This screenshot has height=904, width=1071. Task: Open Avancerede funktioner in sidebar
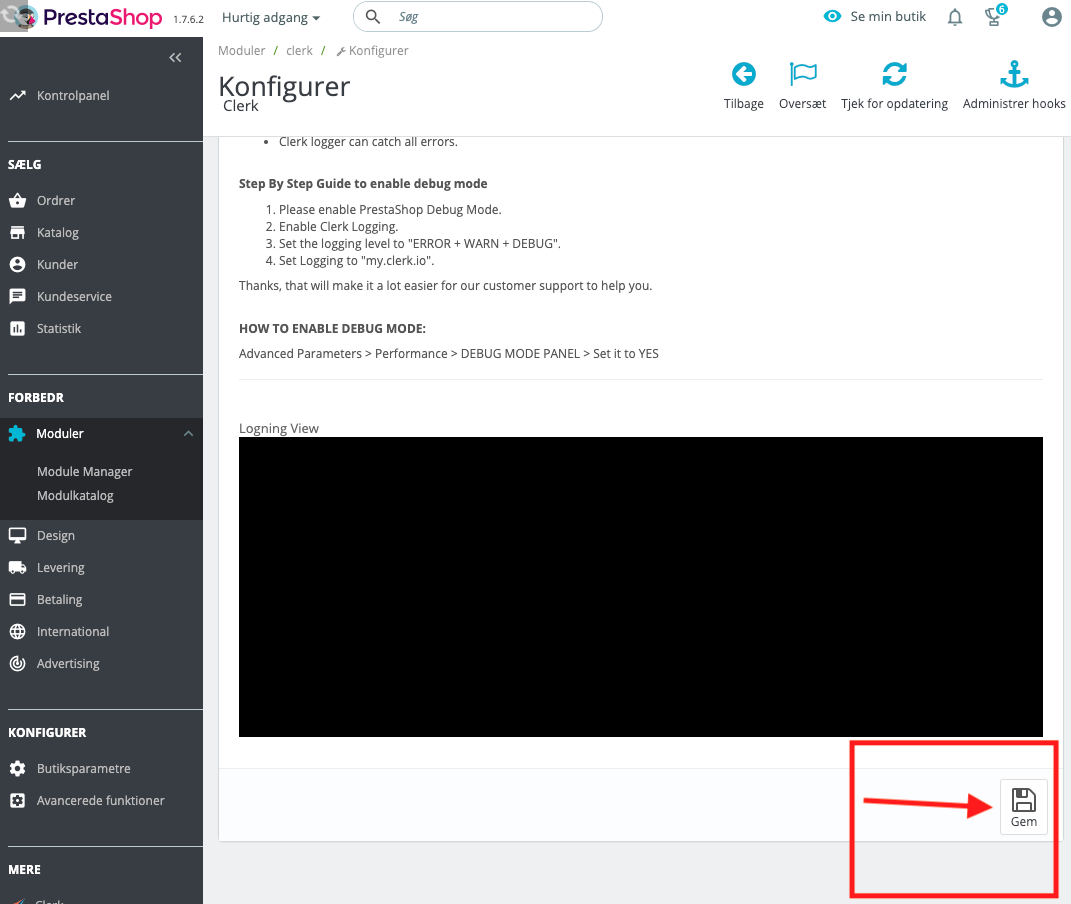point(100,801)
